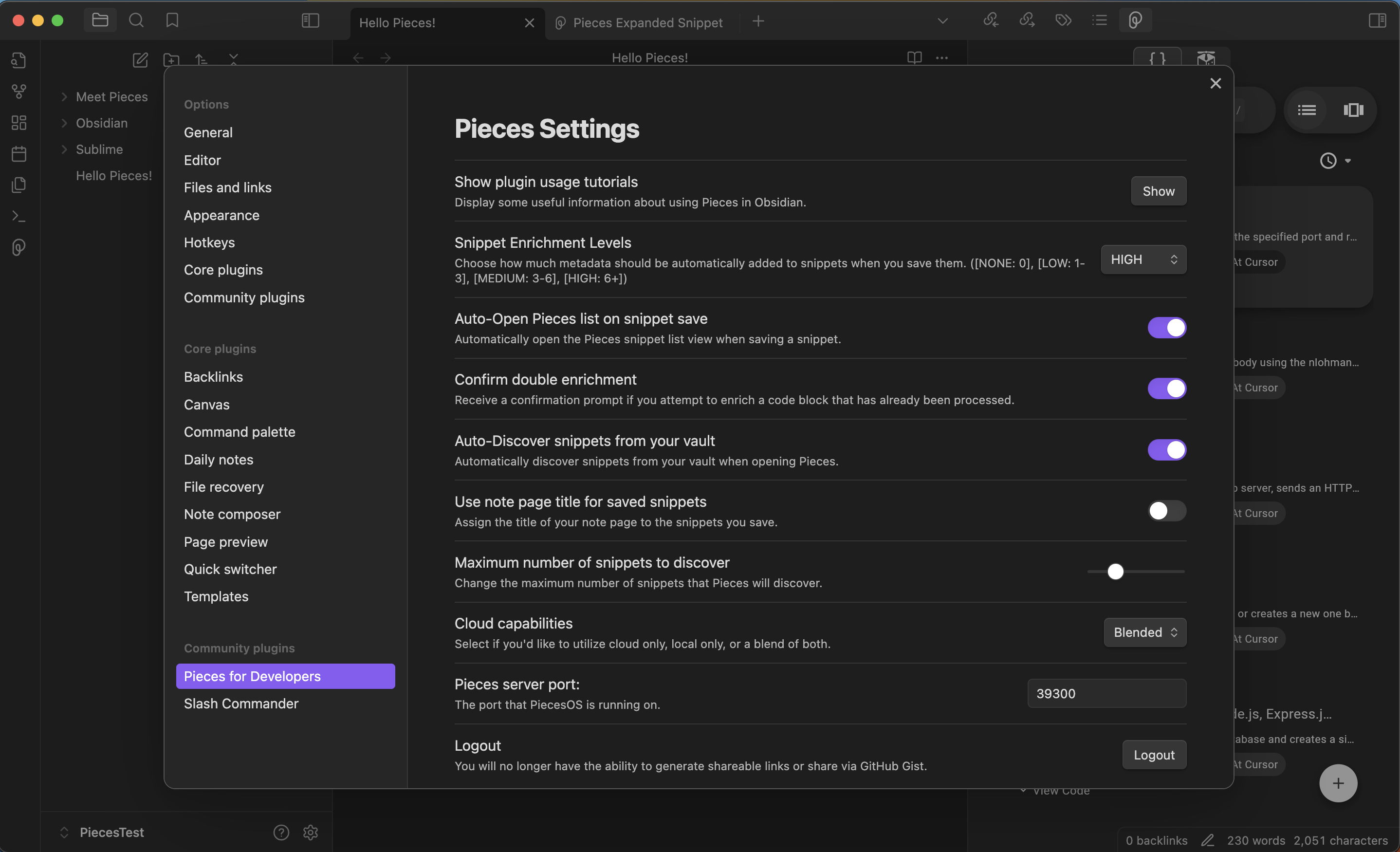Screen dimensions: 1400x852
Task: Create a new folder in file explorer
Action: [171, 59]
